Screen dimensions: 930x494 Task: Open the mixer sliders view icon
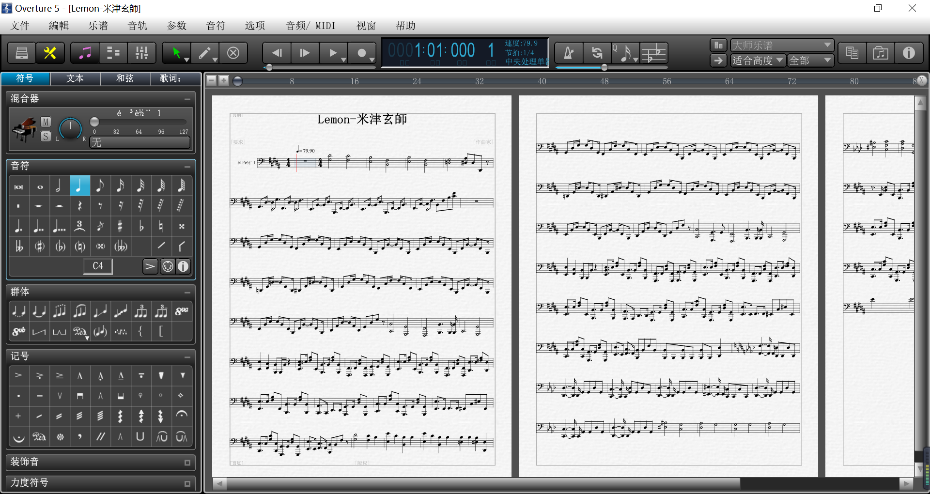tap(141, 53)
